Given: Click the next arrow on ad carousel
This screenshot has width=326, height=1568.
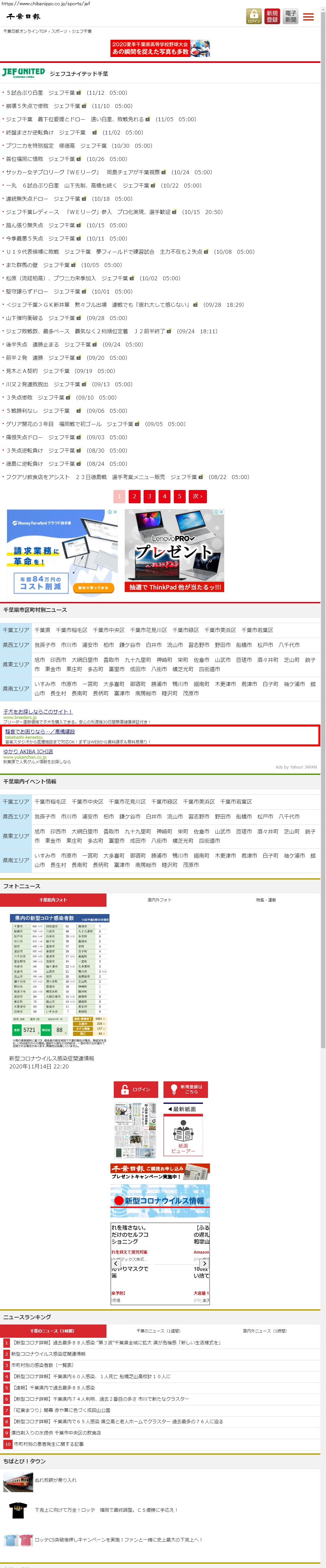Looking at the screenshot, I should pyautogui.click(x=205, y=1264).
